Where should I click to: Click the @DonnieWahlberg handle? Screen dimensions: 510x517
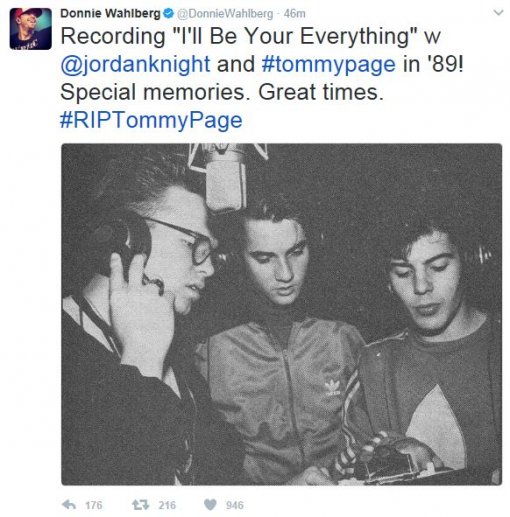coord(225,14)
